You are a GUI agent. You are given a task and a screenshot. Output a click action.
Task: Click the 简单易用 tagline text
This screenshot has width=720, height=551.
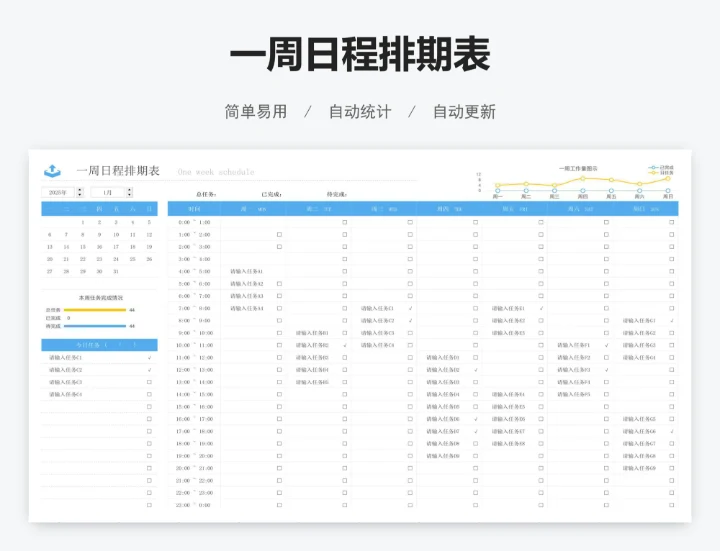pyautogui.click(x=256, y=112)
